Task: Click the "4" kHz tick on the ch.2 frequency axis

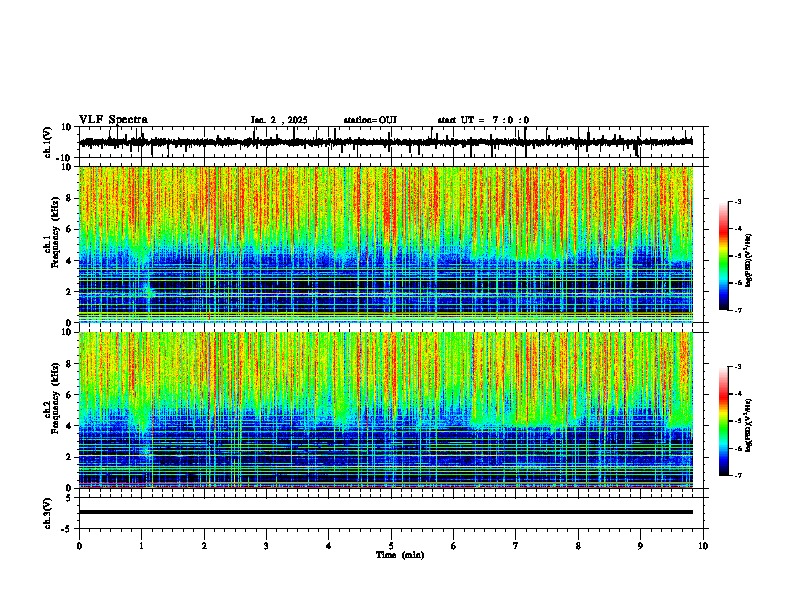Action: [69, 426]
